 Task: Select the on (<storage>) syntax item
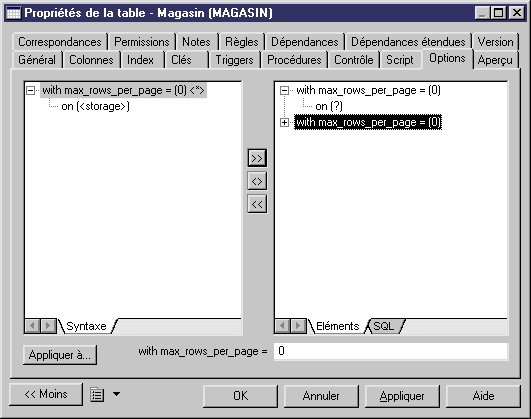[x=95, y=106]
